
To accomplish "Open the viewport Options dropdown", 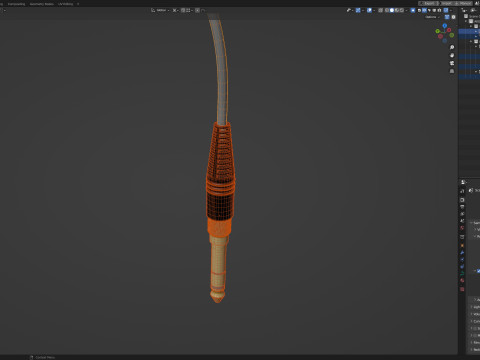I will [432, 17].
